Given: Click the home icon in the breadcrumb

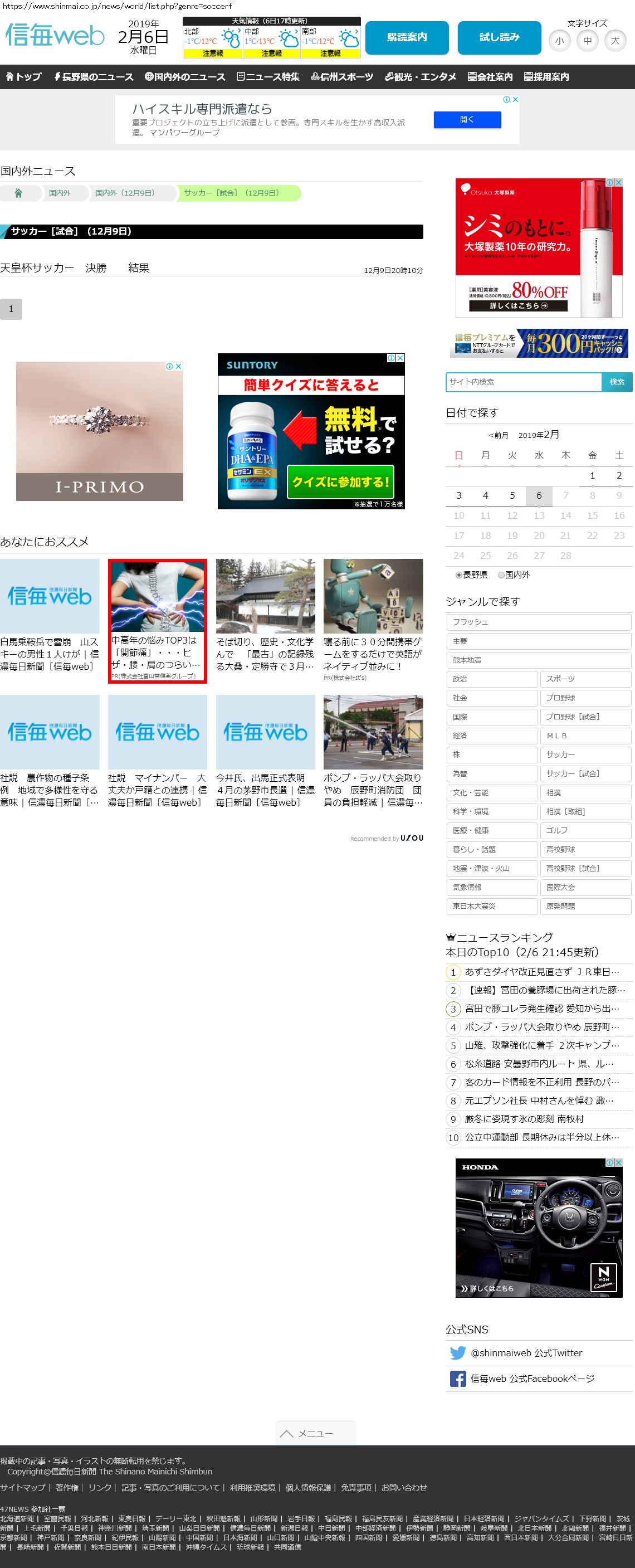Looking at the screenshot, I should tap(18, 193).
